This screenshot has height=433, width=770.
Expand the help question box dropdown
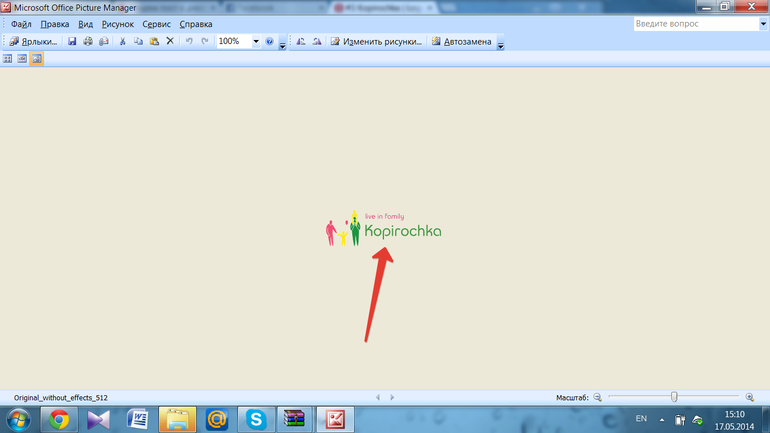tap(763, 24)
